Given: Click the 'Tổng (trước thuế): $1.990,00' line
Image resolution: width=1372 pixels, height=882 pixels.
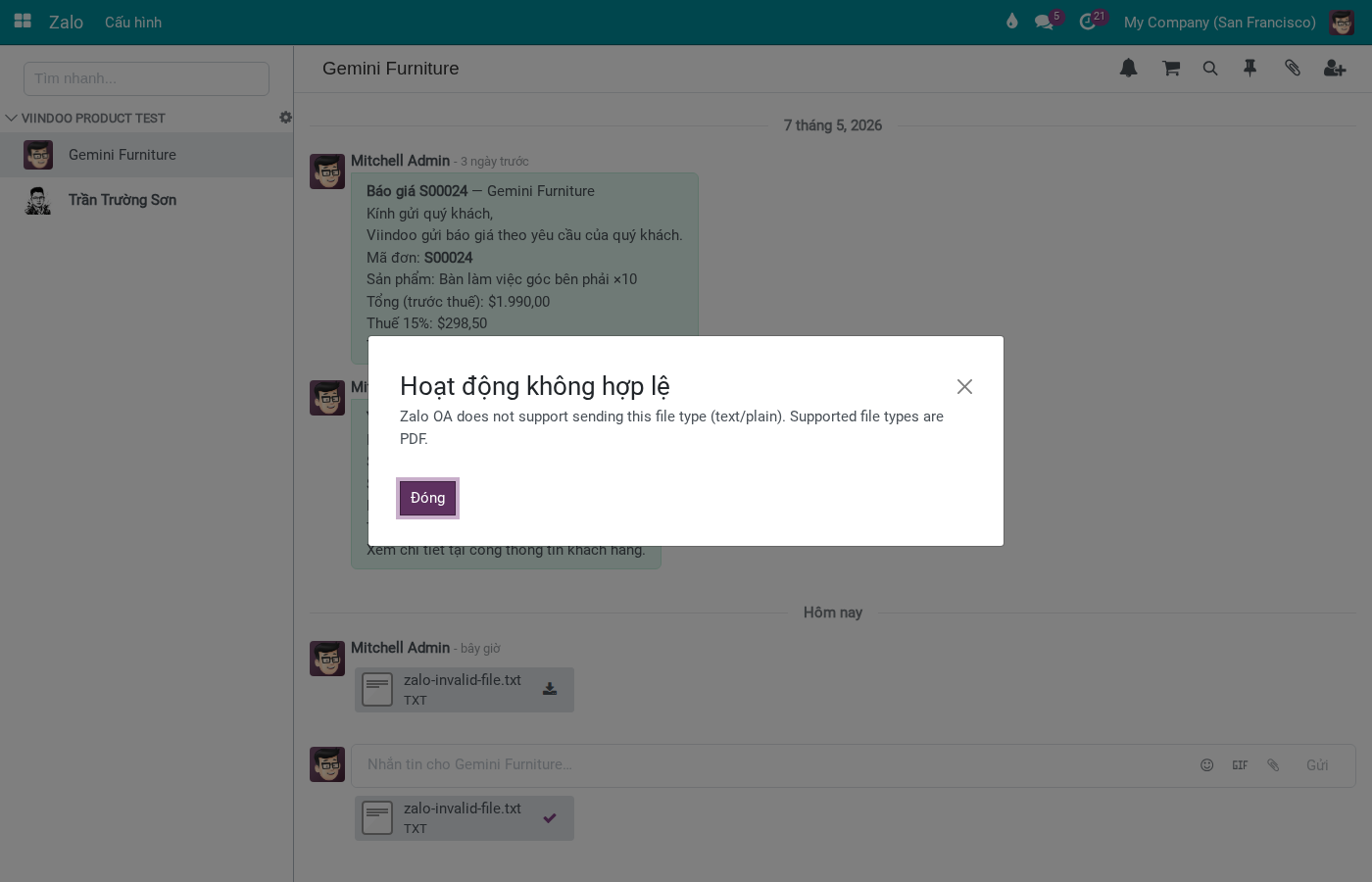Looking at the screenshot, I should (459, 302).
